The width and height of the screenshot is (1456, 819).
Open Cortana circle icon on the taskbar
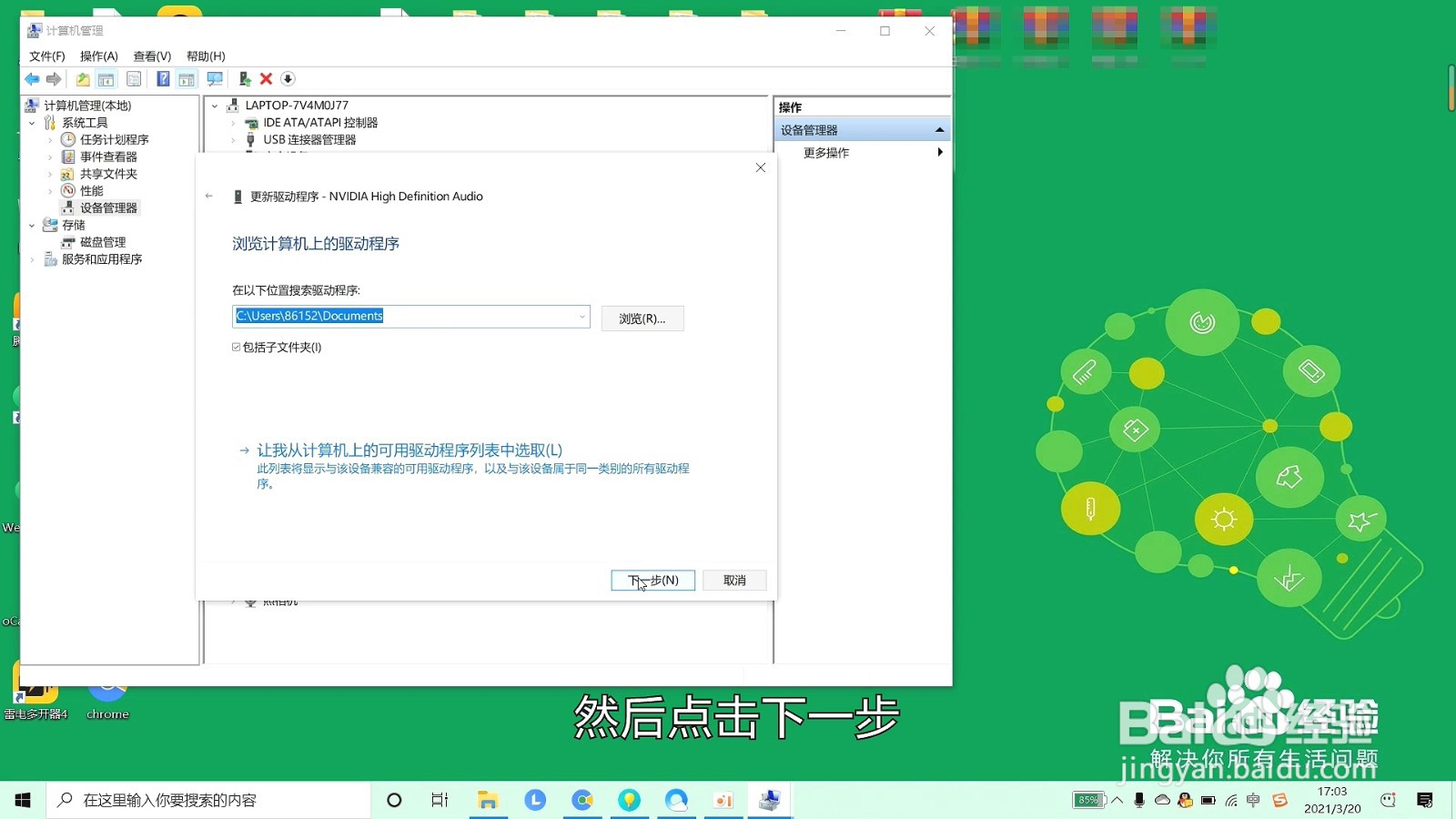tap(394, 800)
